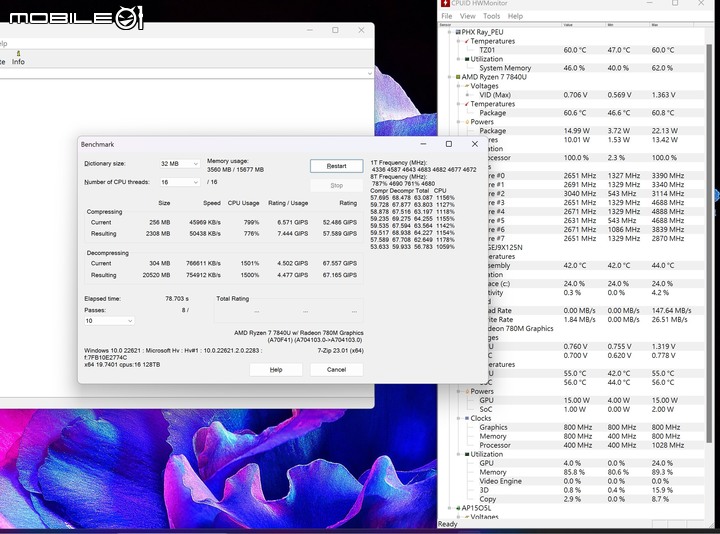Click the Radeon 780M Graphics tree entry
The height and width of the screenshot is (534, 720).
pos(520,329)
